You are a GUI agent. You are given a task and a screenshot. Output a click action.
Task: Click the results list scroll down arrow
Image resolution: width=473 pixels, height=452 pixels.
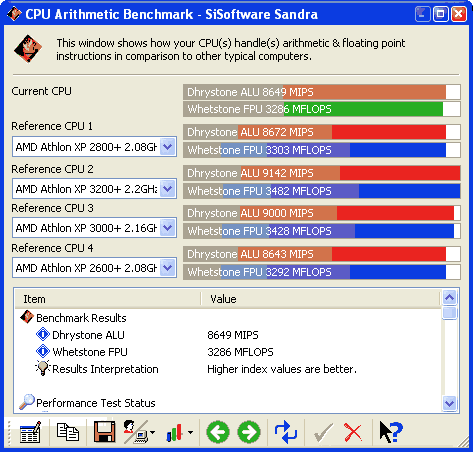pos(449,403)
